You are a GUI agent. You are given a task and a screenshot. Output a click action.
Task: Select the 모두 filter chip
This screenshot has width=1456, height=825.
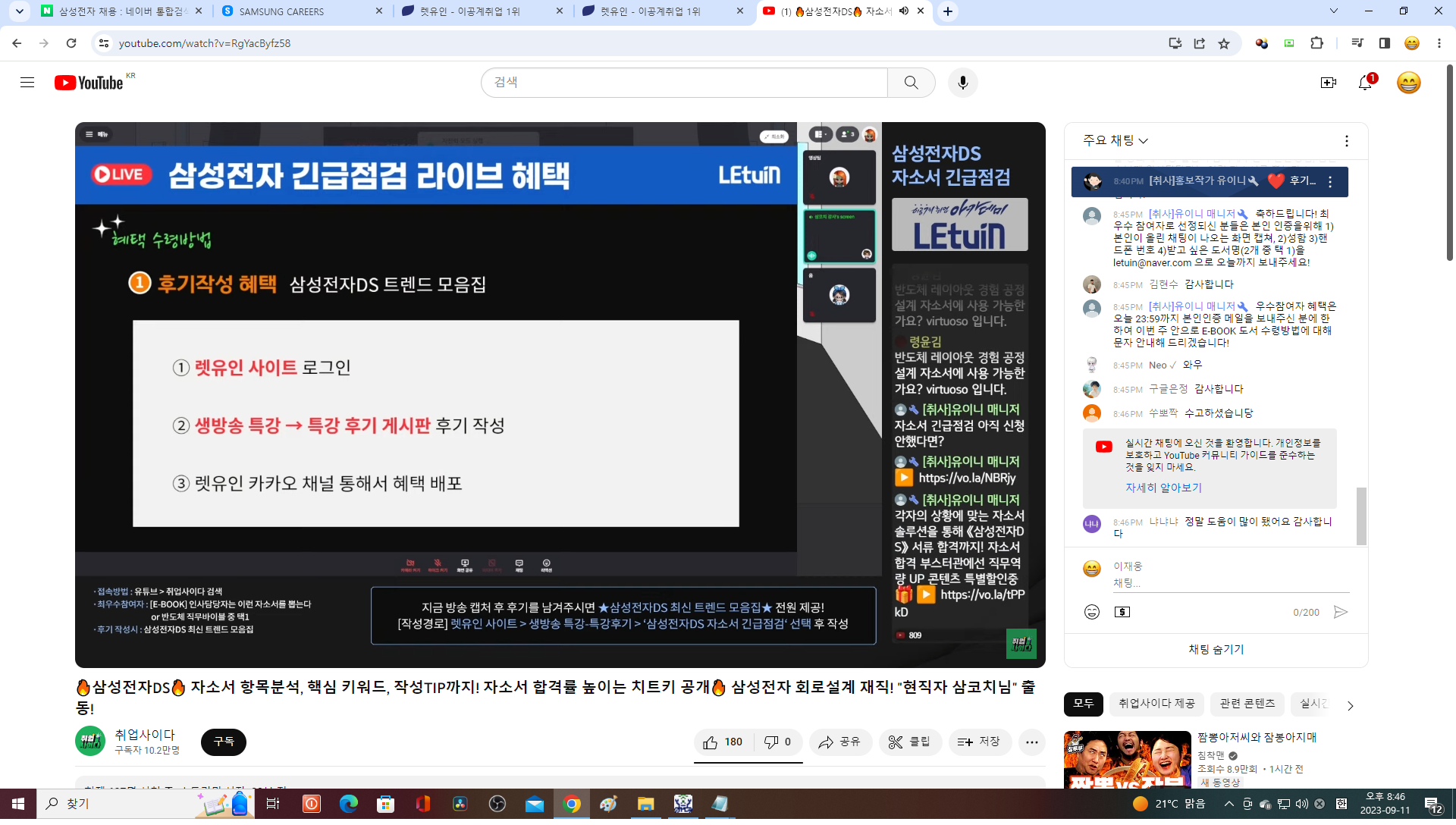click(1084, 704)
